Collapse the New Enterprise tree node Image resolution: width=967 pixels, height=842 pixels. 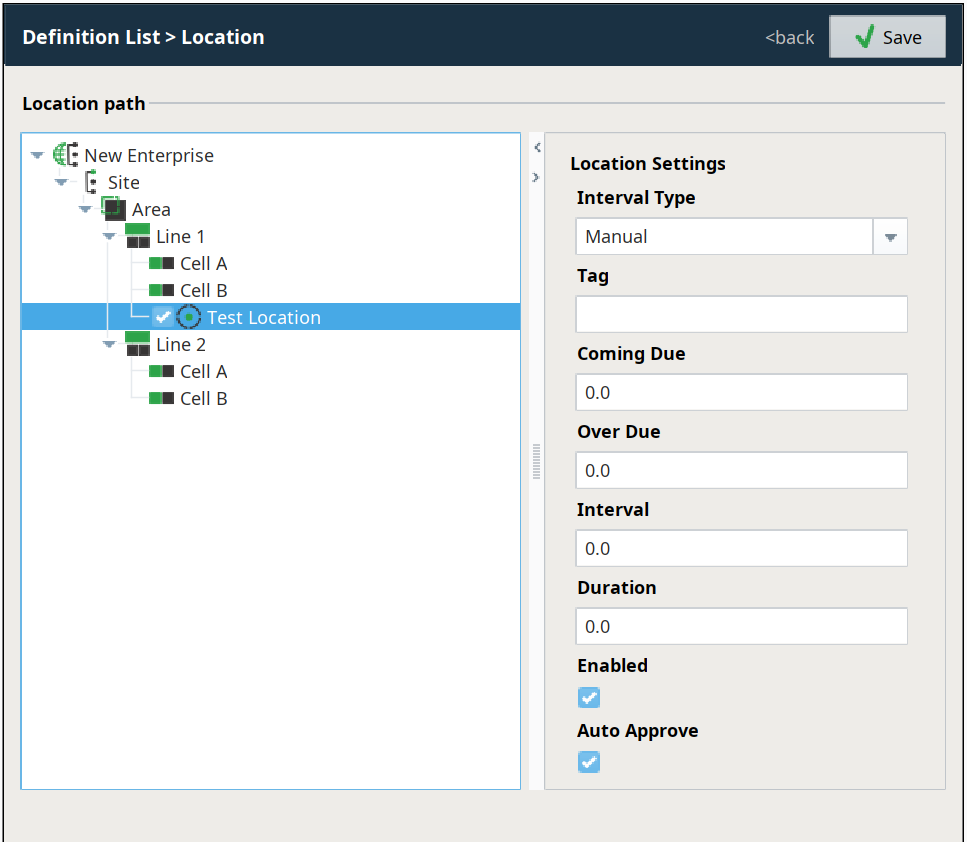(37, 156)
